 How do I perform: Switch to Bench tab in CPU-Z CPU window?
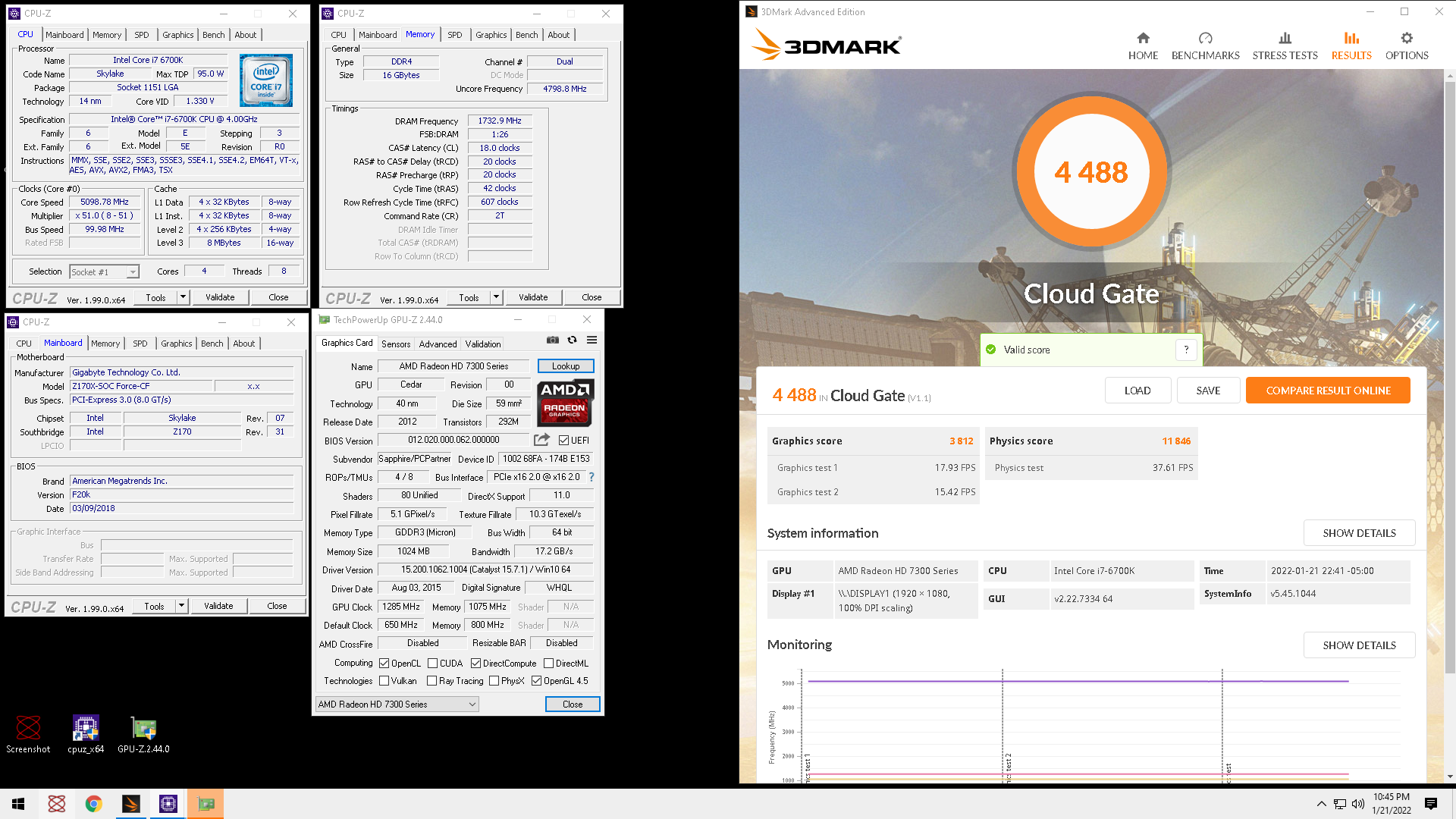click(213, 35)
